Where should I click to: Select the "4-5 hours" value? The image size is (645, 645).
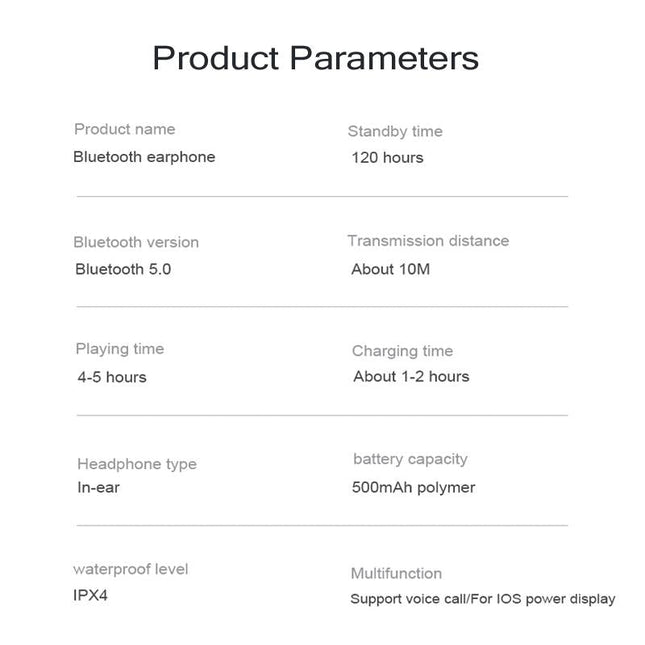[x=112, y=377]
